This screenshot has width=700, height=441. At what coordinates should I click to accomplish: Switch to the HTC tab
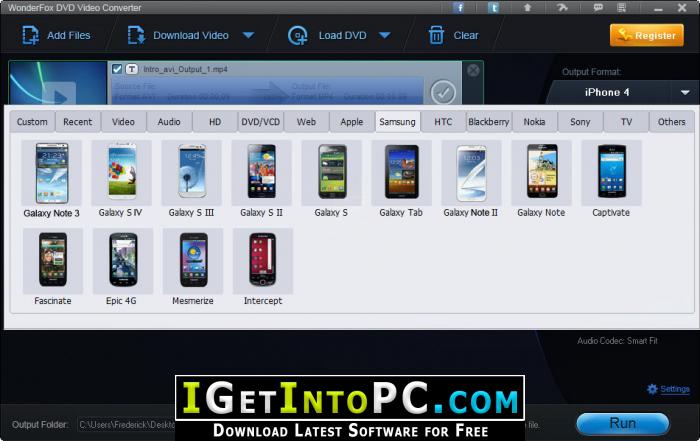443,122
